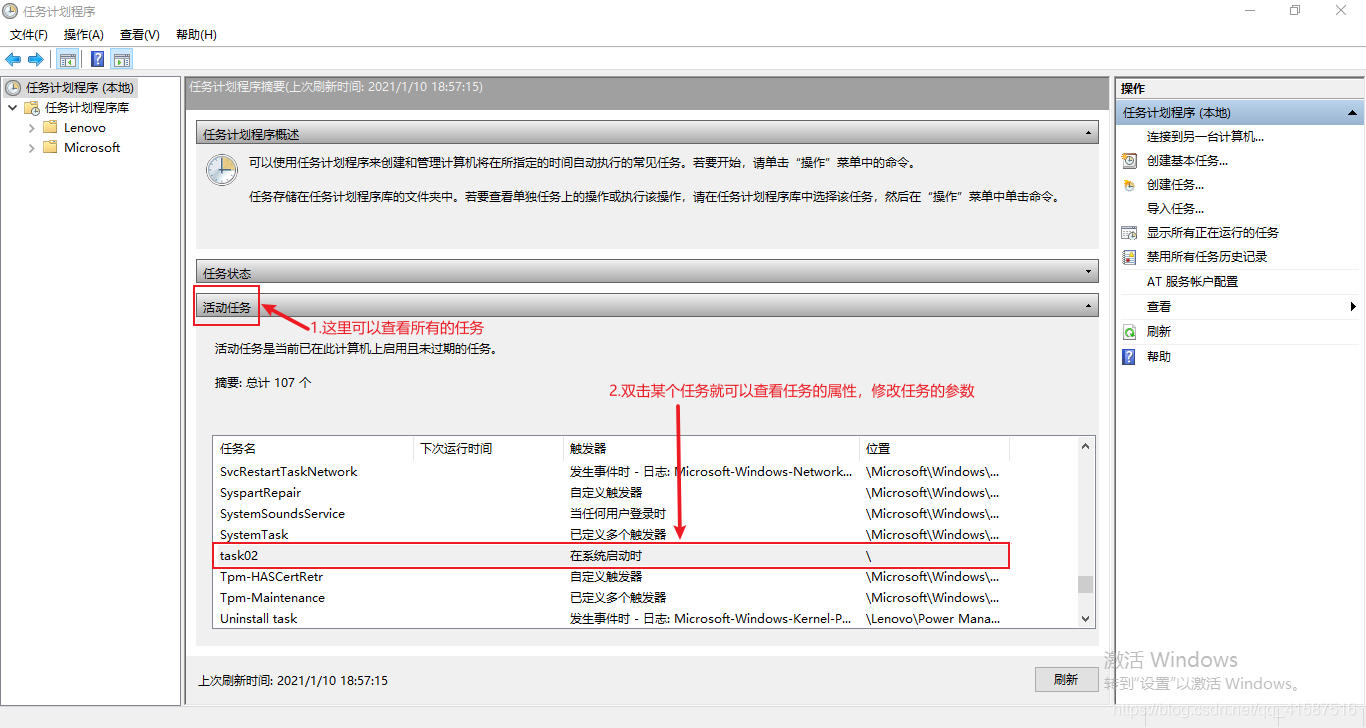This screenshot has height=728, width=1366.
Task: Open the 操作(A) menu
Action: tap(84, 34)
